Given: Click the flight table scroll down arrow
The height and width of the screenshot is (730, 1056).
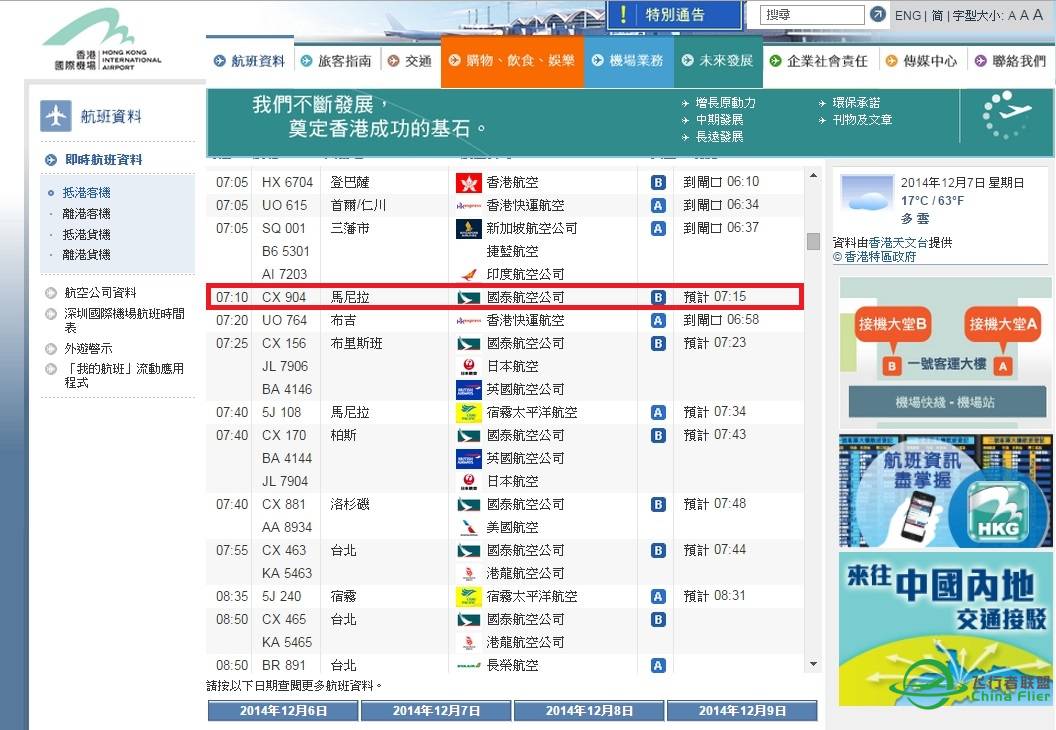Looking at the screenshot, I should click(813, 665).
